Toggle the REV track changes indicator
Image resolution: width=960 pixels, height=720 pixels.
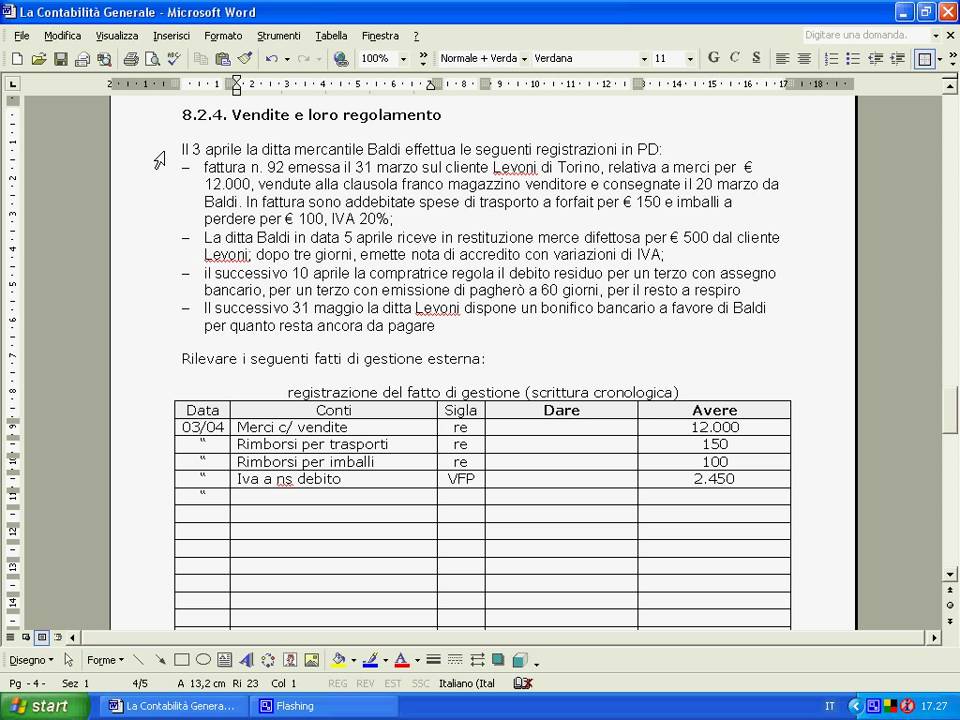[x=365, y=683]
